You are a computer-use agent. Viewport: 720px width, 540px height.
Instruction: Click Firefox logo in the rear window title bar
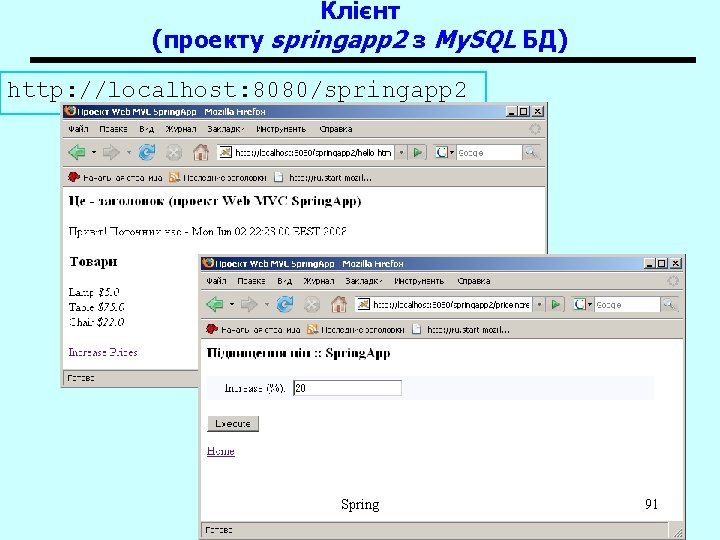(x=70, y=111)
